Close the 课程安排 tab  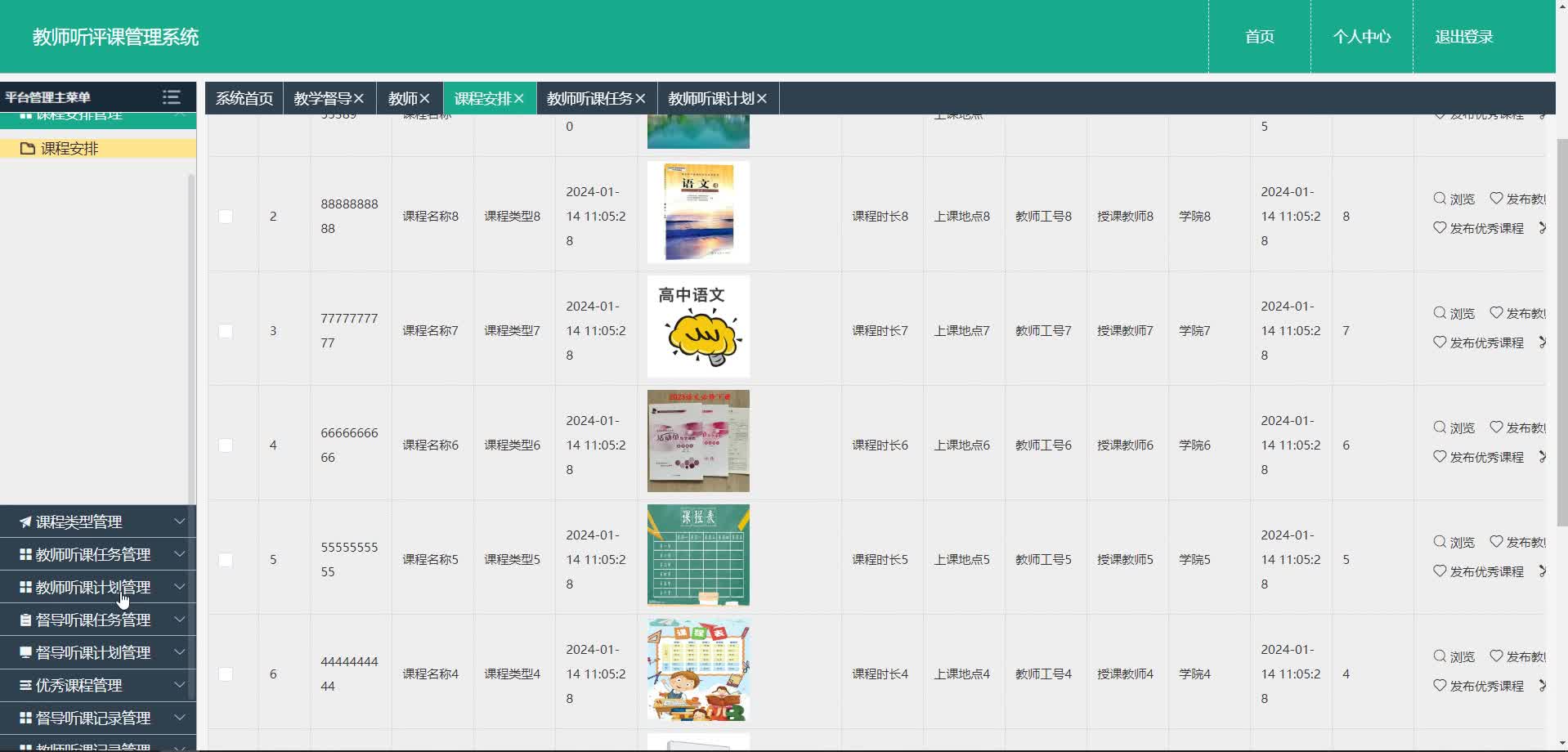pos(518,98)
